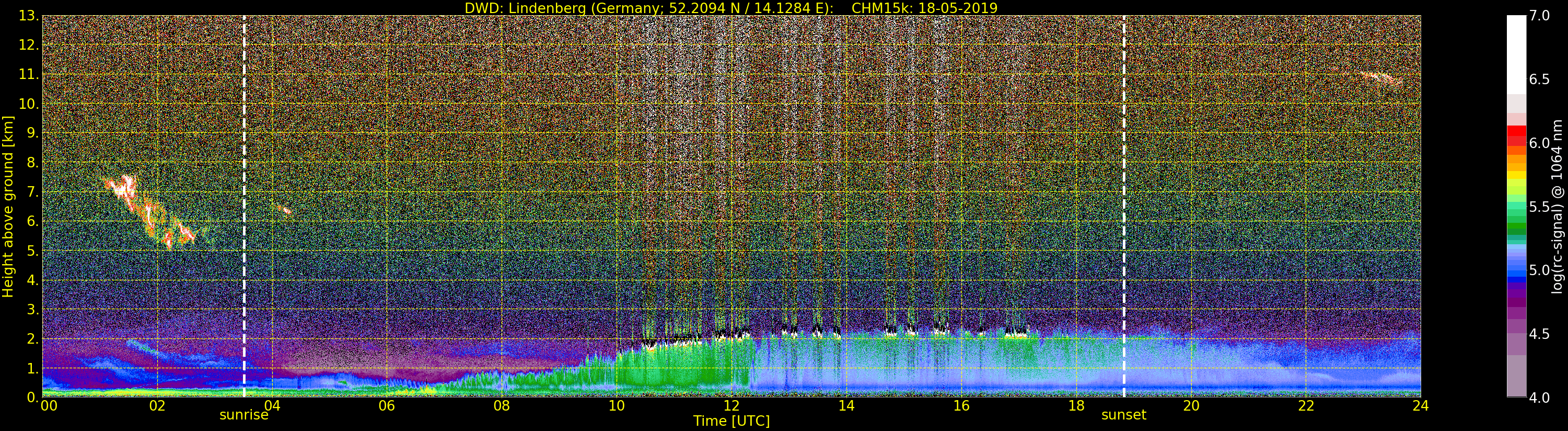
Task: Click the y-axis tick label '2.'
Action: [x=33, y=338]
